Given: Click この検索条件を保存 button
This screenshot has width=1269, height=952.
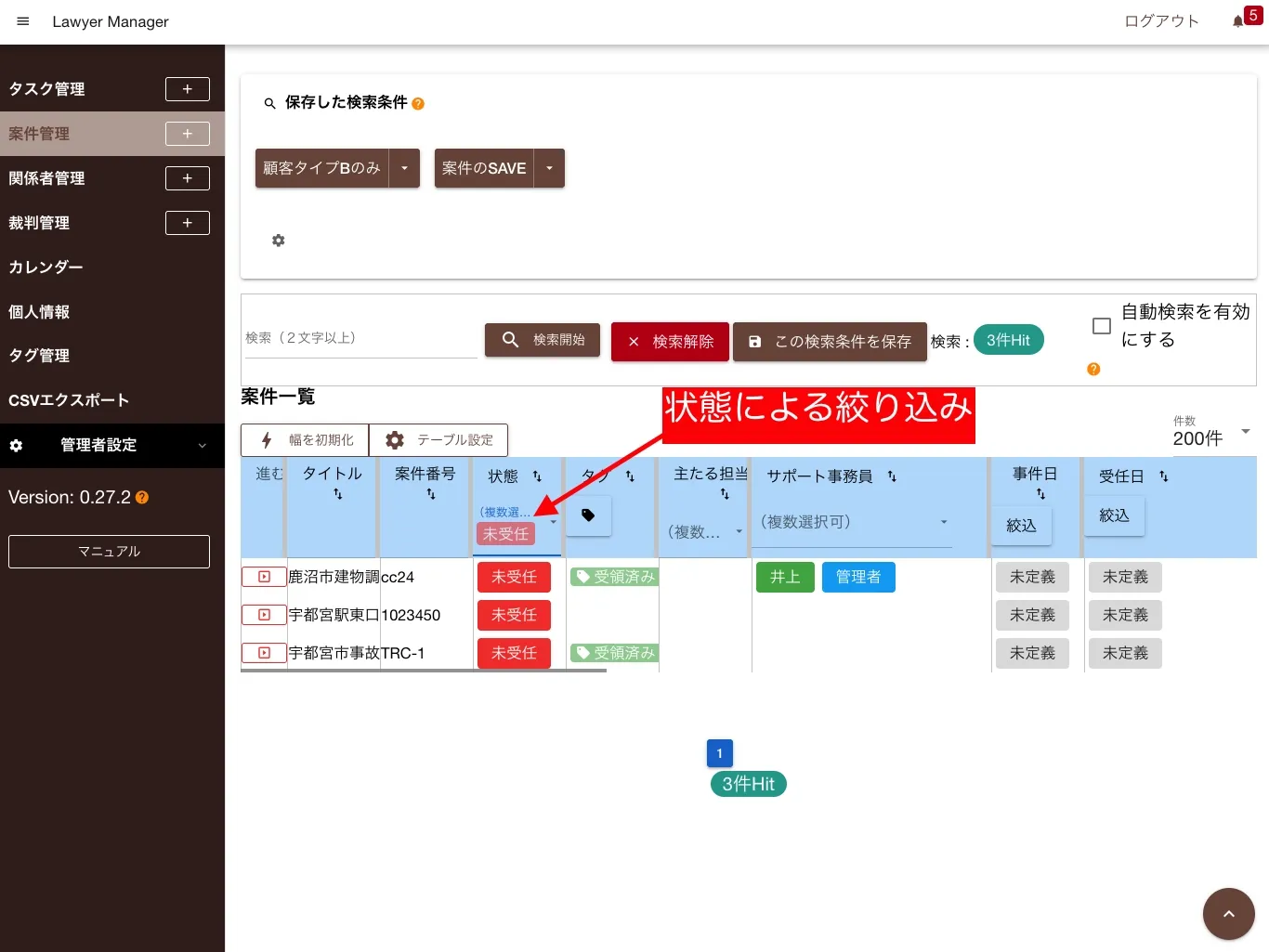Looking at the screenshot, I should pyautogui.click(x=830, y=342).
